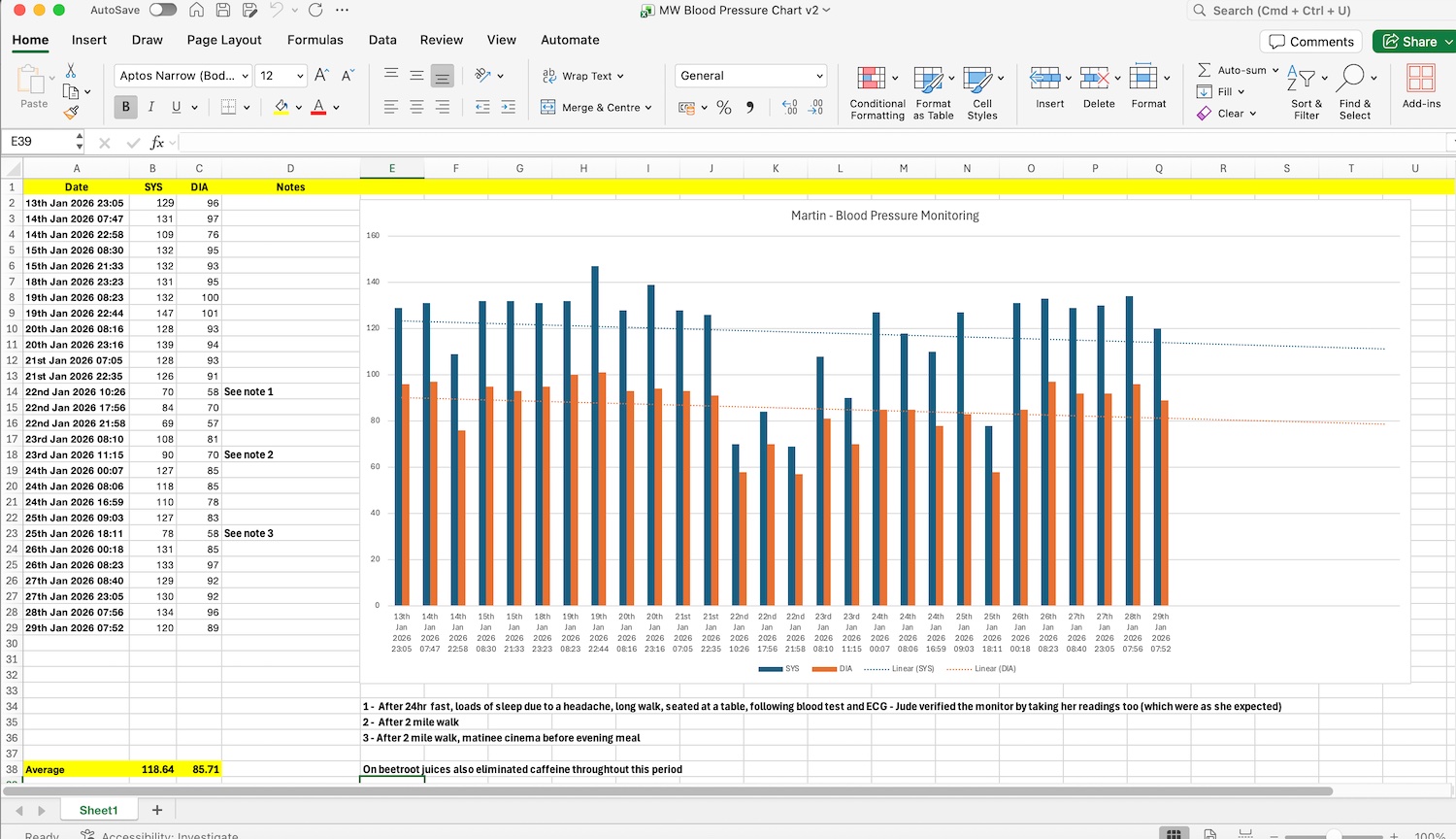
Task: Toggle bold formatting
Action: click(x=125, y=107)
